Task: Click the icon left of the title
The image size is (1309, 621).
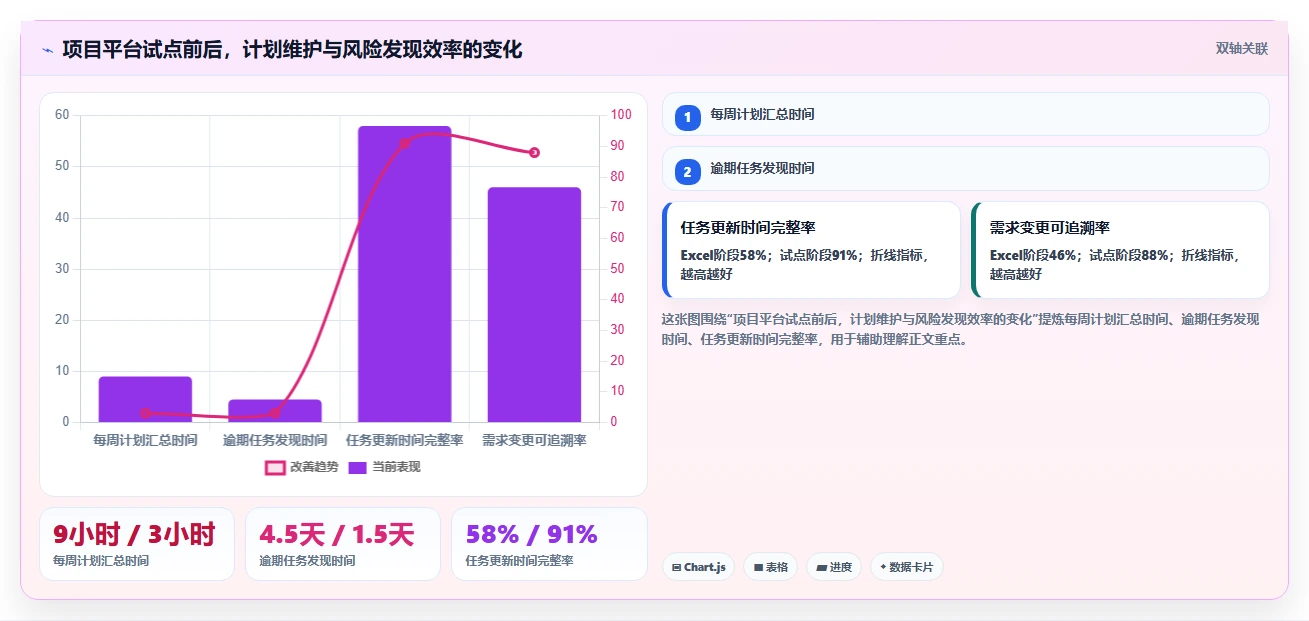Action: click(x=47, y=50)
